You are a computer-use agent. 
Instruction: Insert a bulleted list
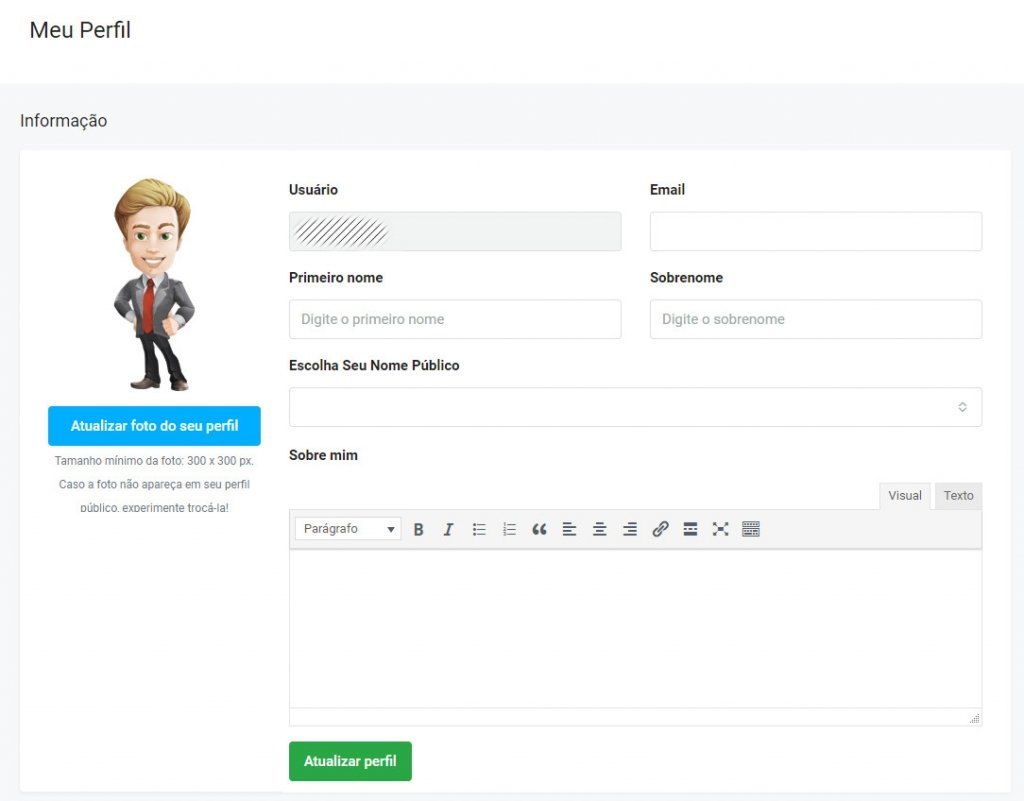(479, 530)
